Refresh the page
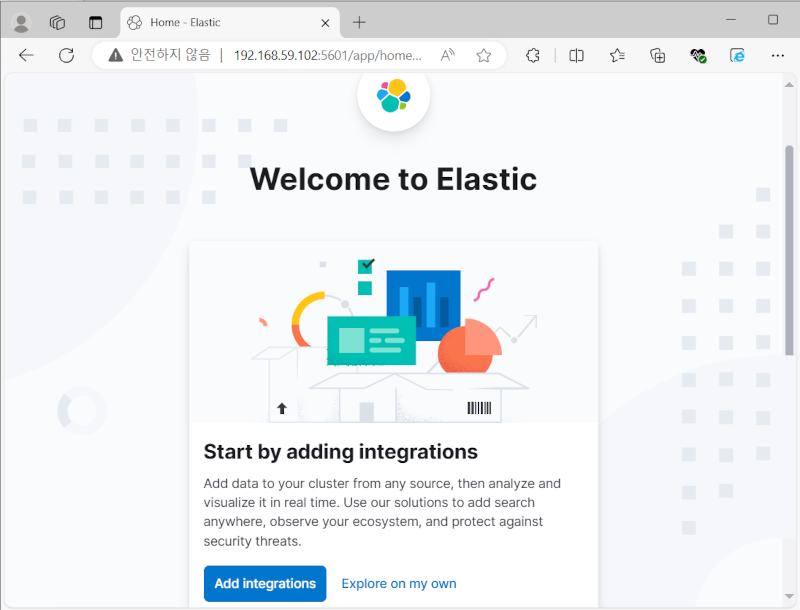The image size is (800, 610). pos(66,55)
